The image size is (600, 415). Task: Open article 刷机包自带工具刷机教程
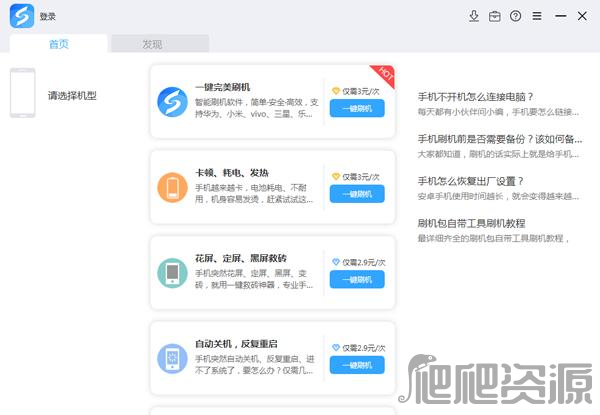coord(471,223)
